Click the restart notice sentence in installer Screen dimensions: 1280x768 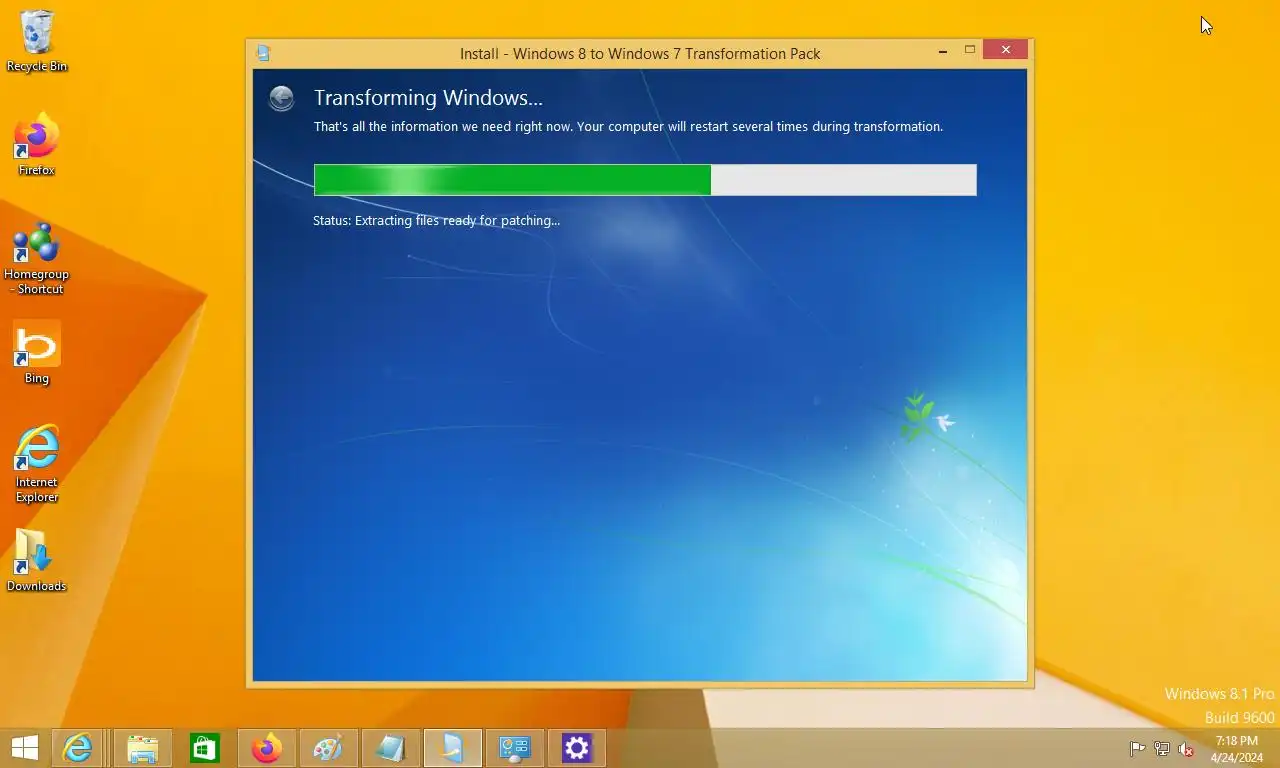pos(628,127)
